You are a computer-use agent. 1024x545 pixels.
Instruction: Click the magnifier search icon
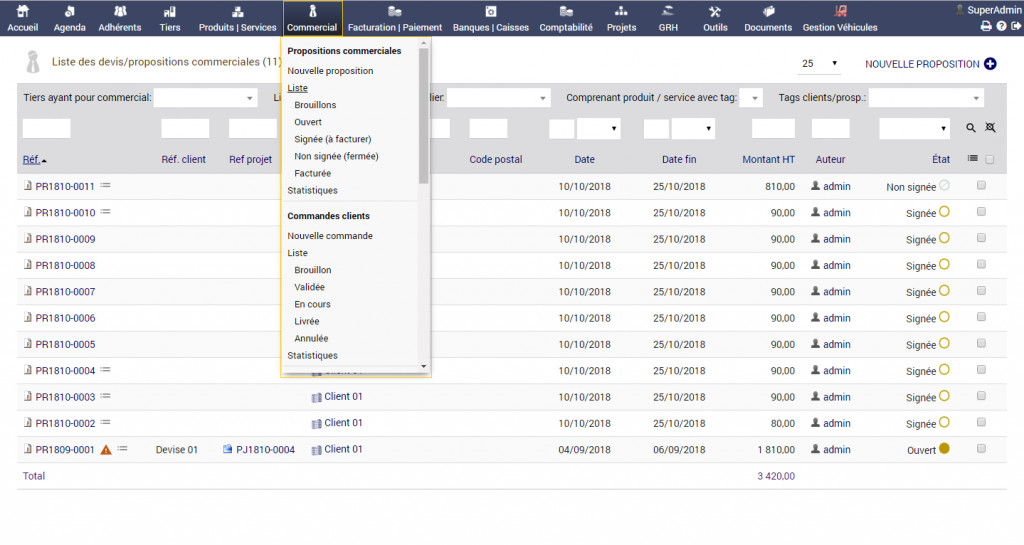[971, 129]
